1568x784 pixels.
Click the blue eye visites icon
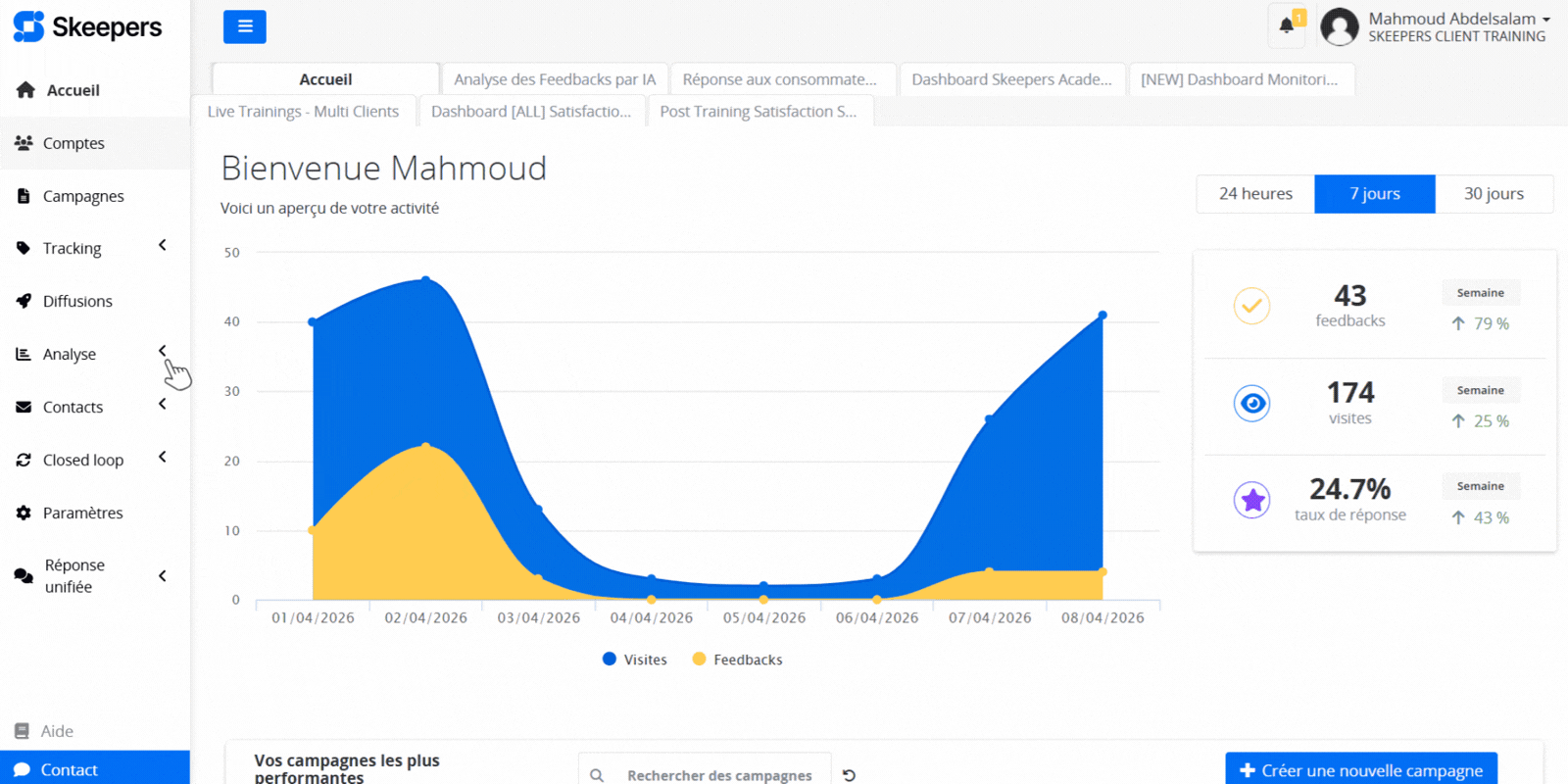1251,403
